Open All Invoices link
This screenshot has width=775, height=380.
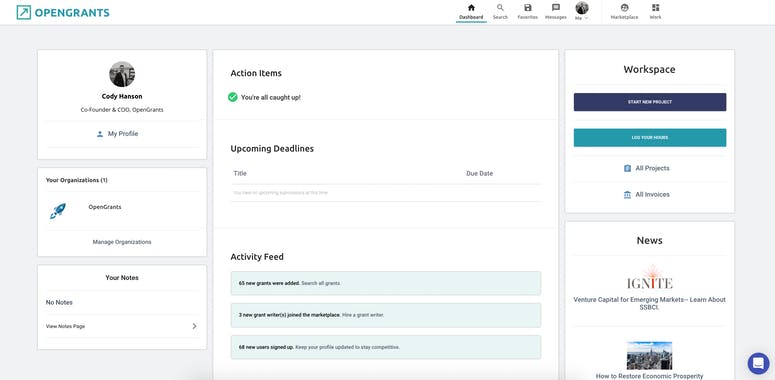coord(652,195)
